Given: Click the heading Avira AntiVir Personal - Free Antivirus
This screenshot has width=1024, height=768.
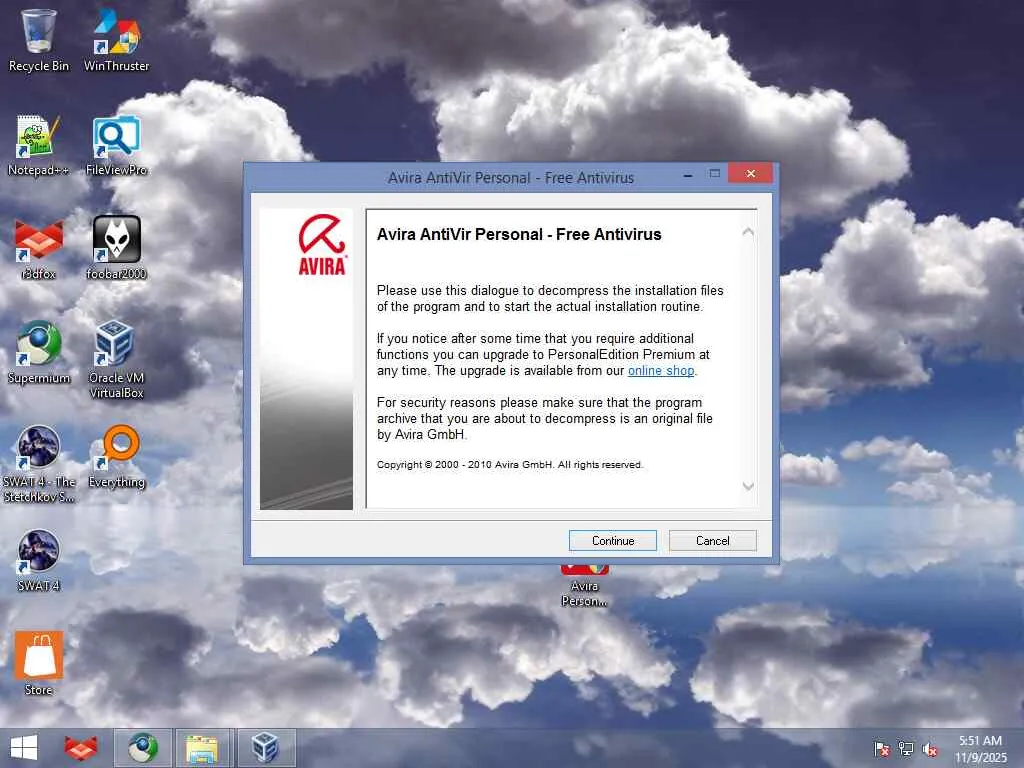Looking at the screenshot, I should pyautogui.click(x=519, y=234).
